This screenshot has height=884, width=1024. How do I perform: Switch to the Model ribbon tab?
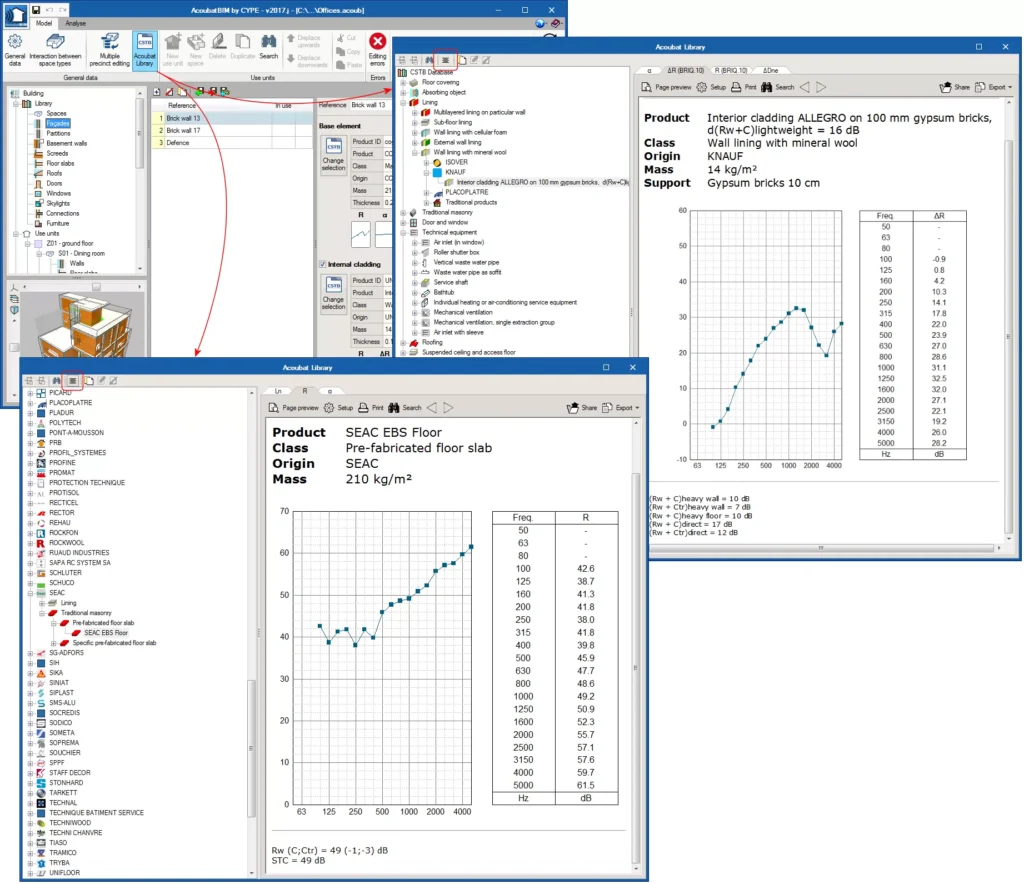coord(44,24)
